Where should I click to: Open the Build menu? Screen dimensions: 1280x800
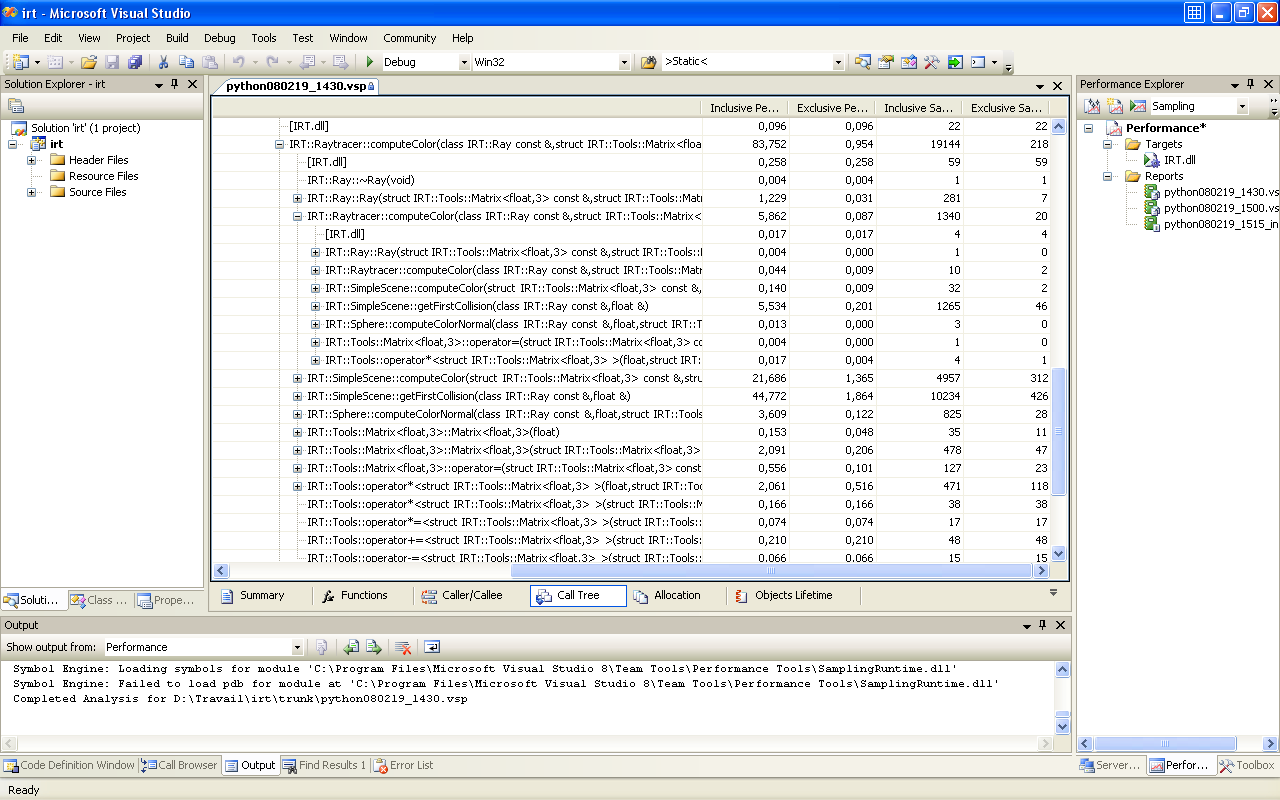(177, 38)
